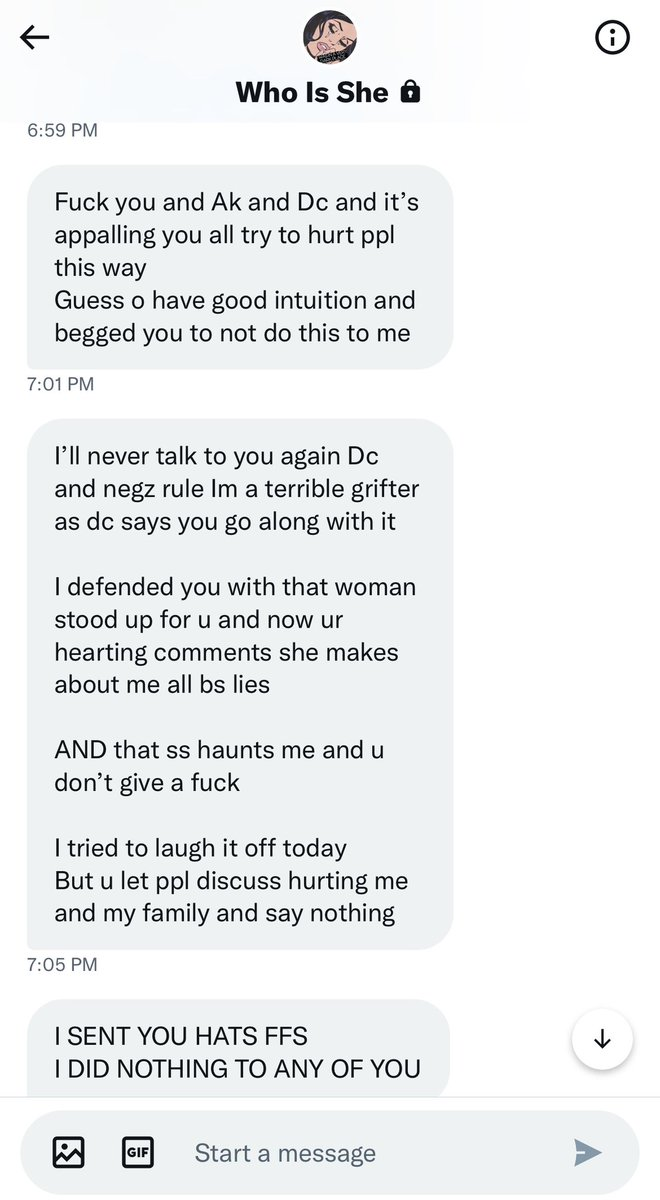Tap the lock icon beside the name
The image size is (660, 1200).
pyautogui.click(x=409, y=93)
